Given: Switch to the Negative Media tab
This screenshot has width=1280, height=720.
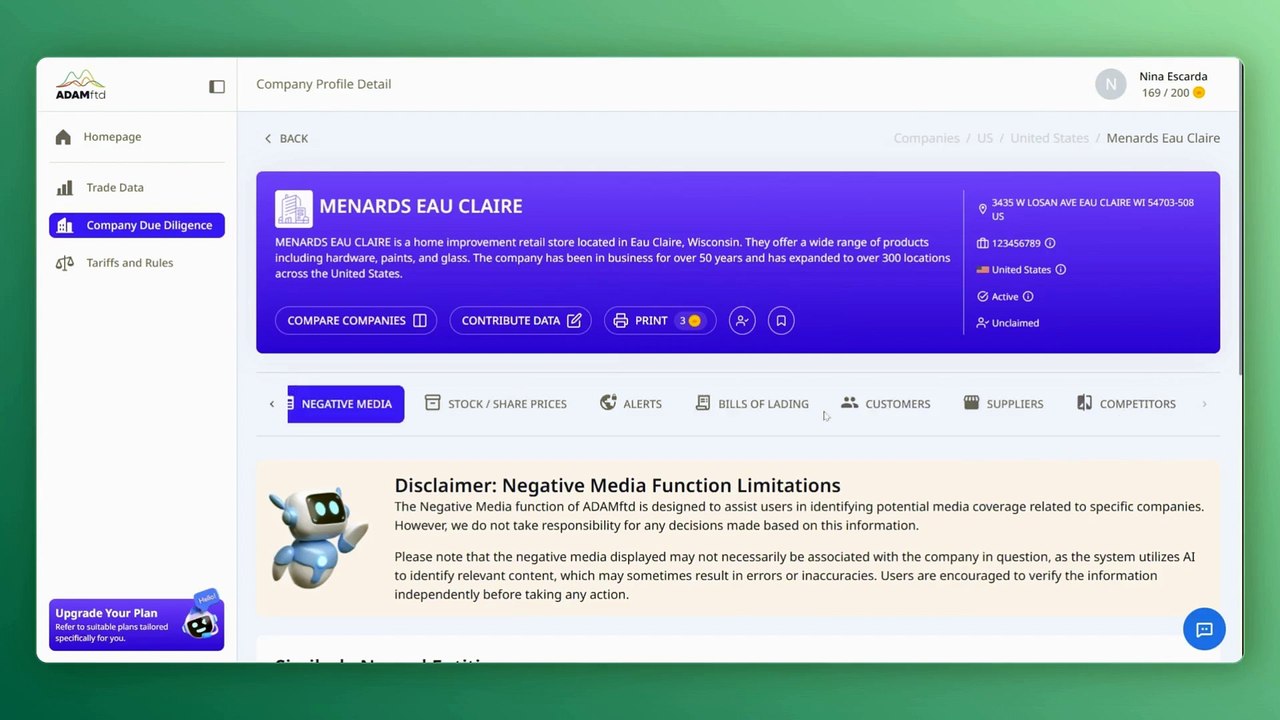Looking at the screenshot, I should (x=346, y=404).
